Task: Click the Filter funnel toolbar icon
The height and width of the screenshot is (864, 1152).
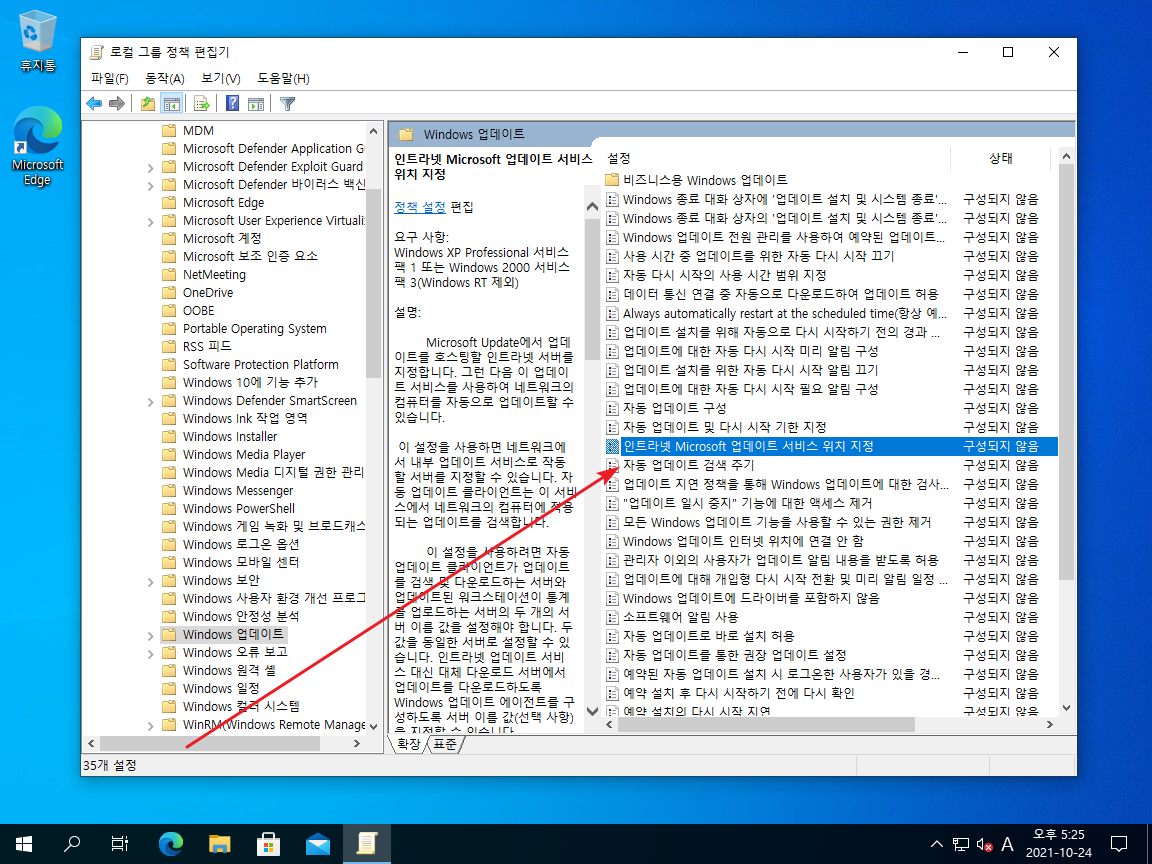Action: [287, 104]
